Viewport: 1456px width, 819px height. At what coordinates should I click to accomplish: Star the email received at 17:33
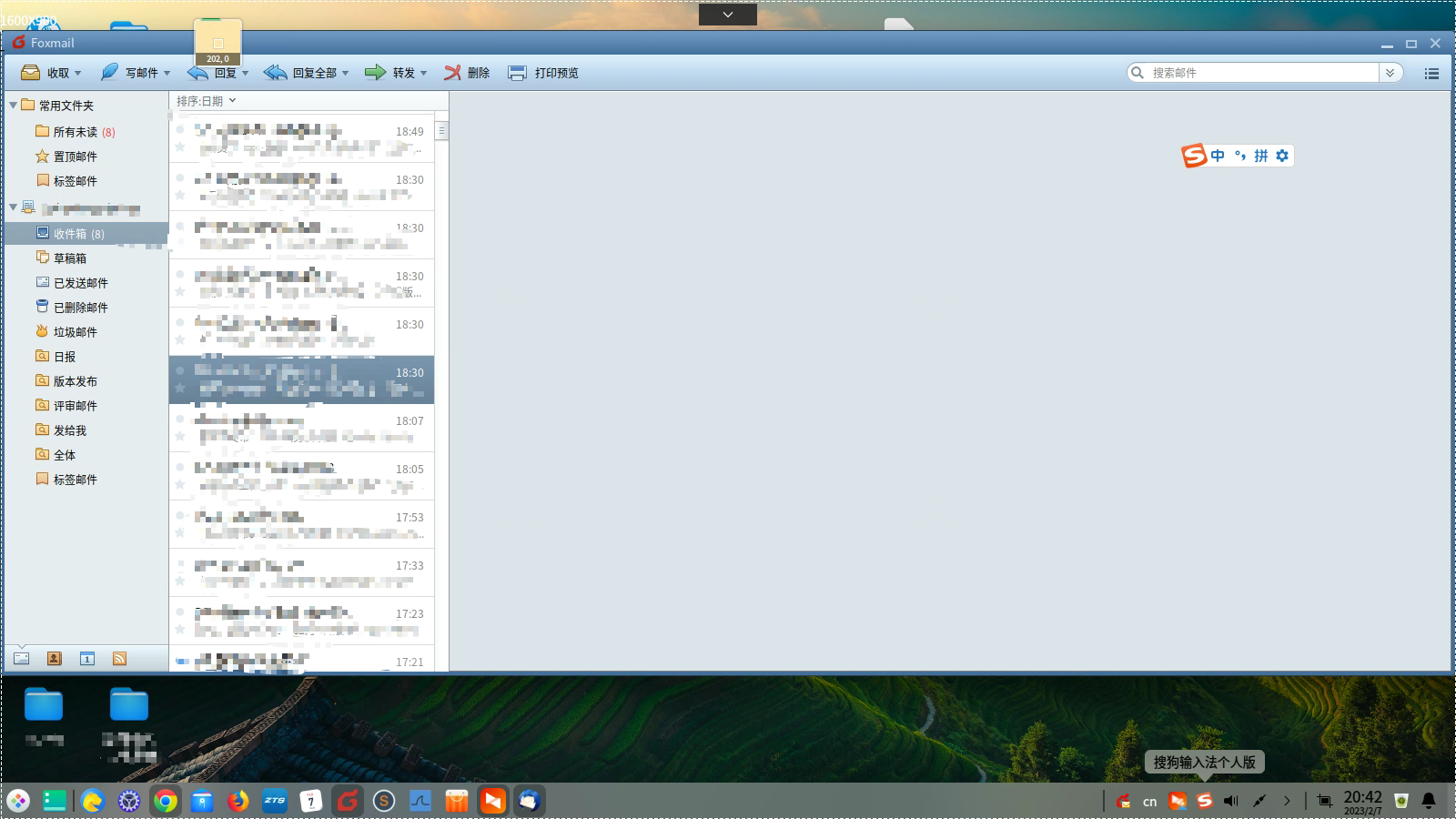(x=180, y=581)
